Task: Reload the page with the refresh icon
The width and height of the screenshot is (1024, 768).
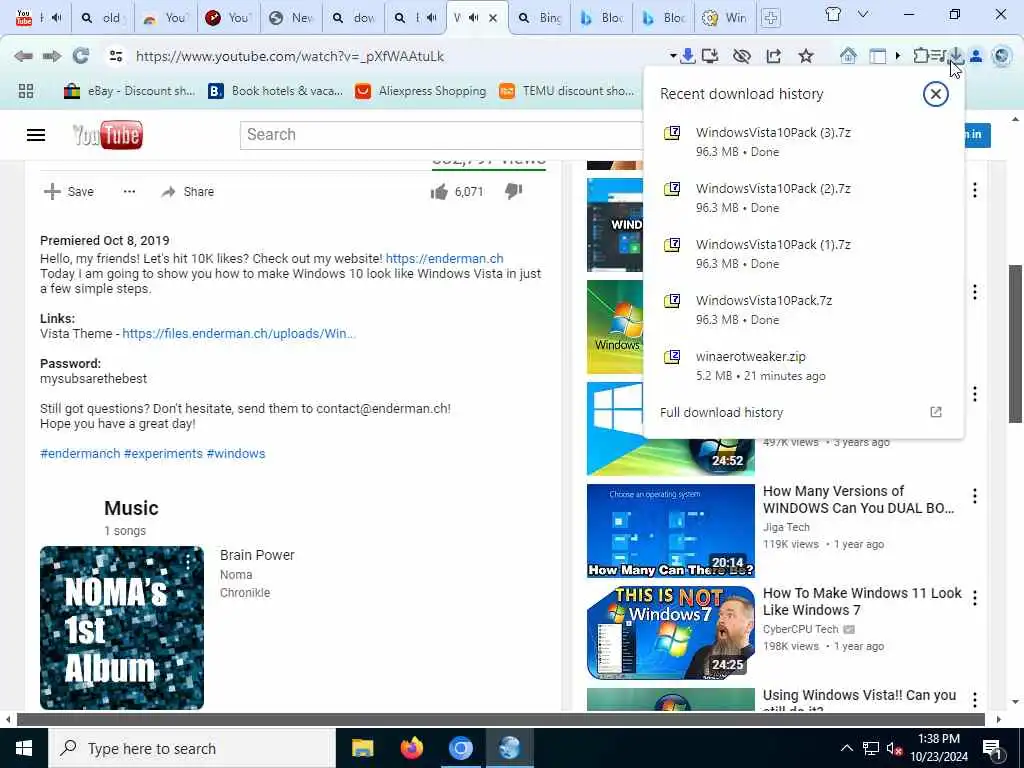Action: point(81,56)
